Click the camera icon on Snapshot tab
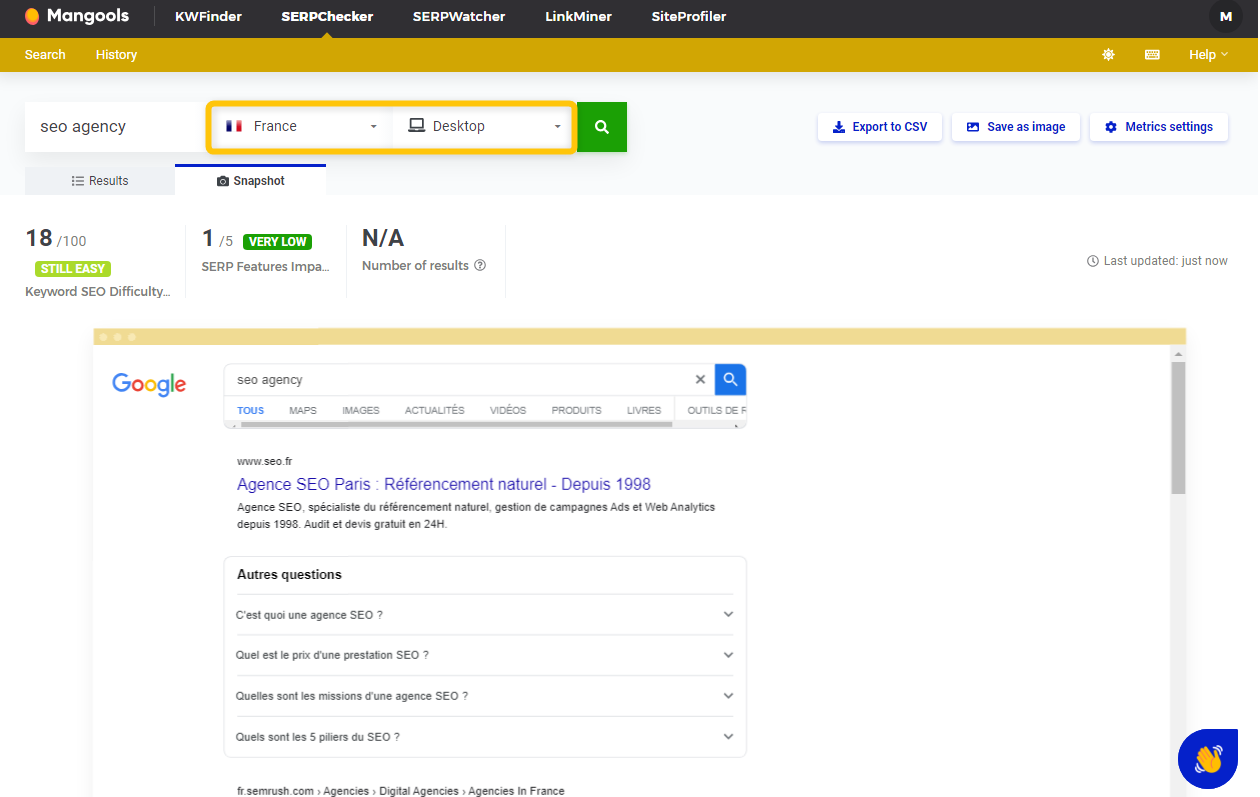1260x797 pixels. pyautogui.click(x=221, y=181)
